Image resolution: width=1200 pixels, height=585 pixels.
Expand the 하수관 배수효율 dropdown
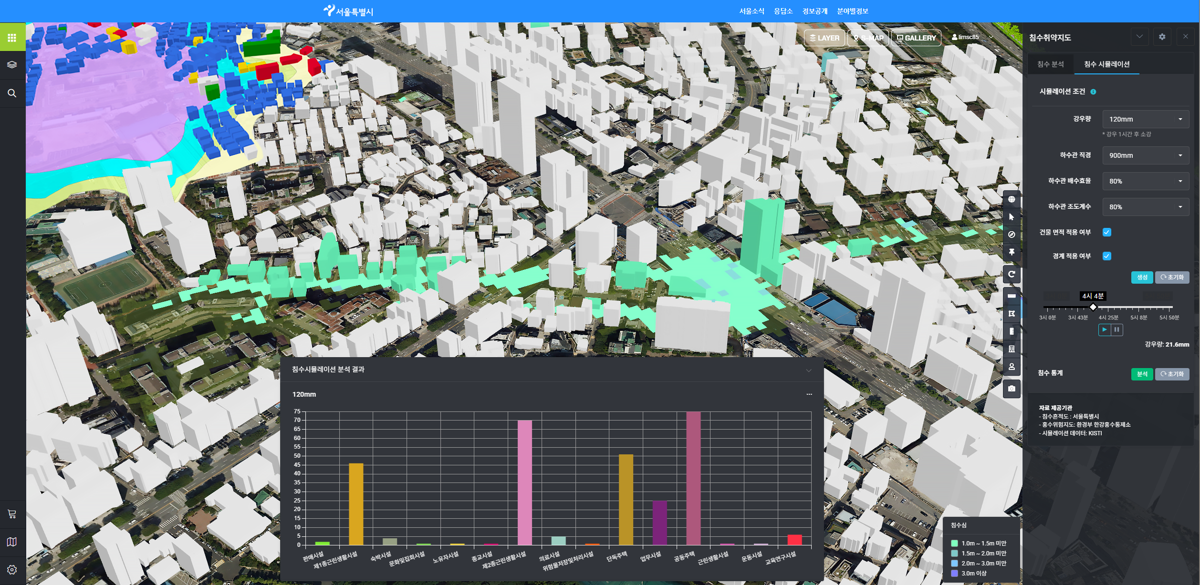click(1145, 181)
